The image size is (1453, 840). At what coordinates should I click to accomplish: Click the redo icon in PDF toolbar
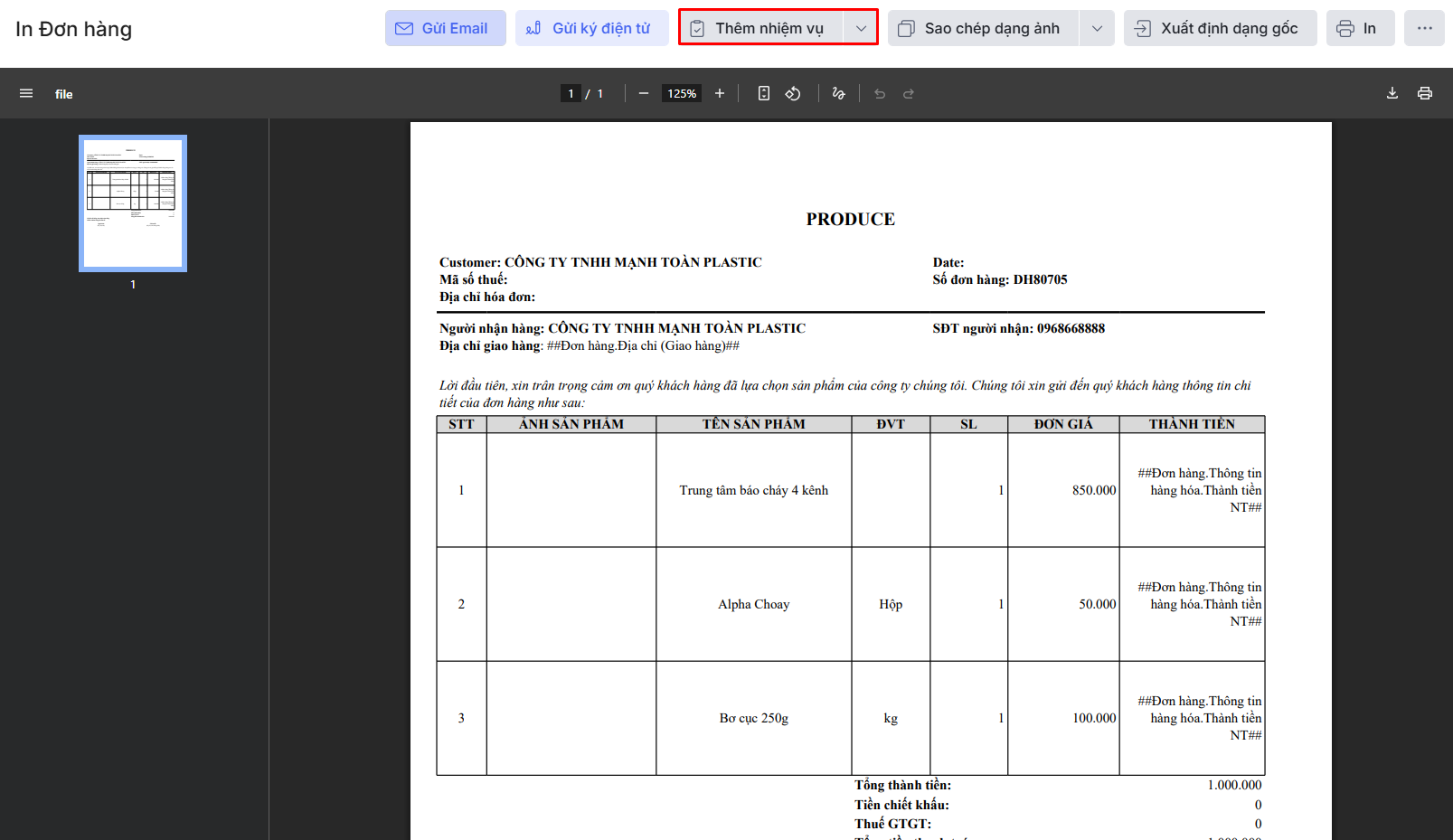coord(909,93)
